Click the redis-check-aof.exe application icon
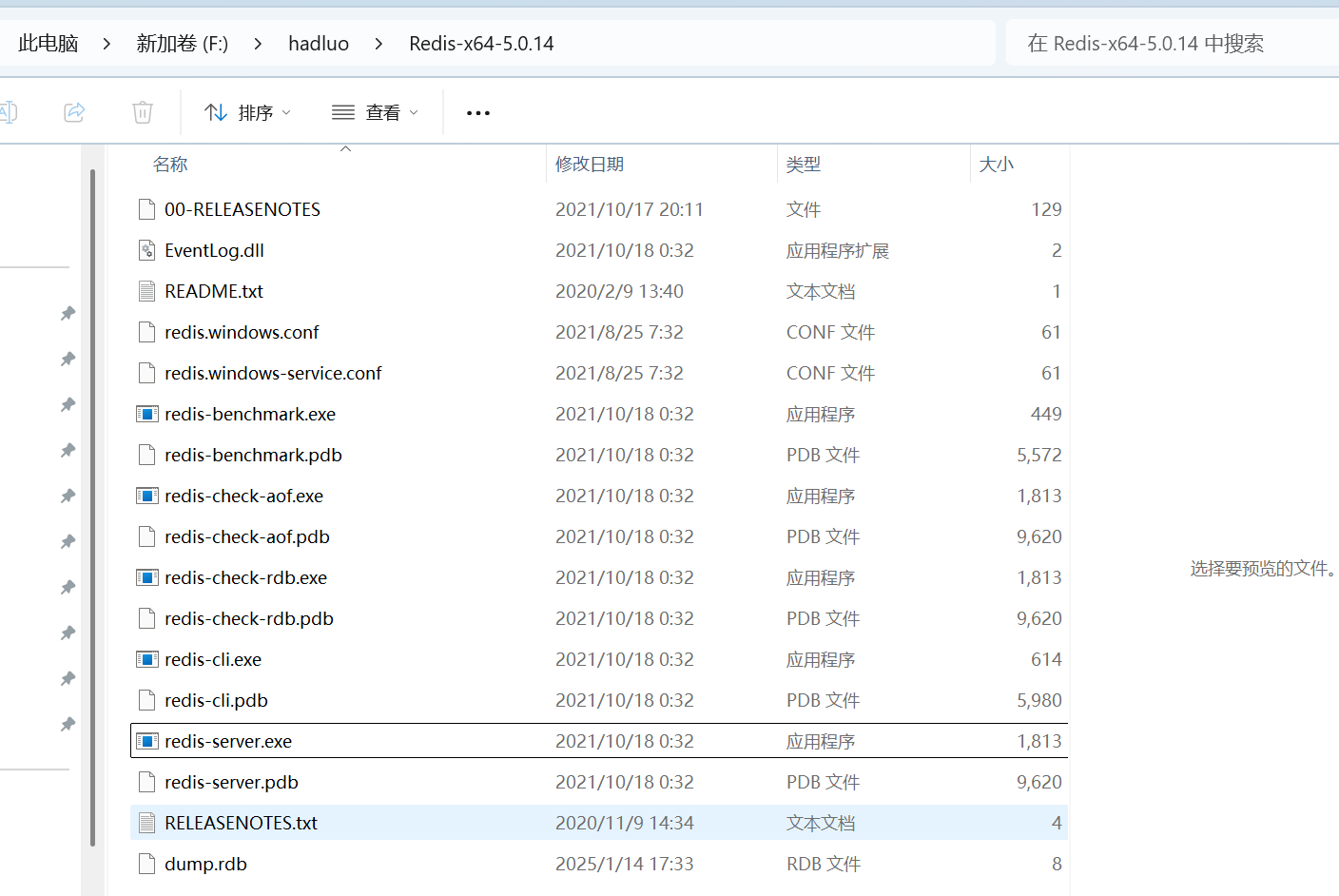The width and height of the screenshot is (1339, 896). (x=146, y=496)
